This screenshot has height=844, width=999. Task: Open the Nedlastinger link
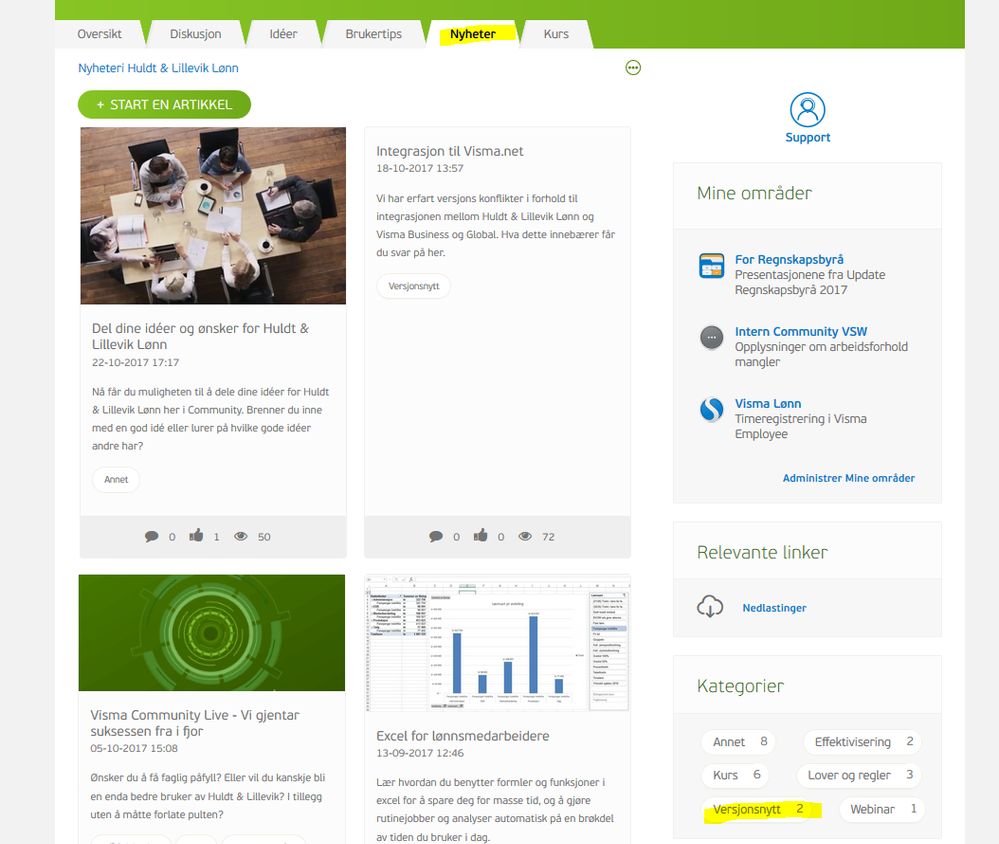pyautogui.click(x=774, y=608)
